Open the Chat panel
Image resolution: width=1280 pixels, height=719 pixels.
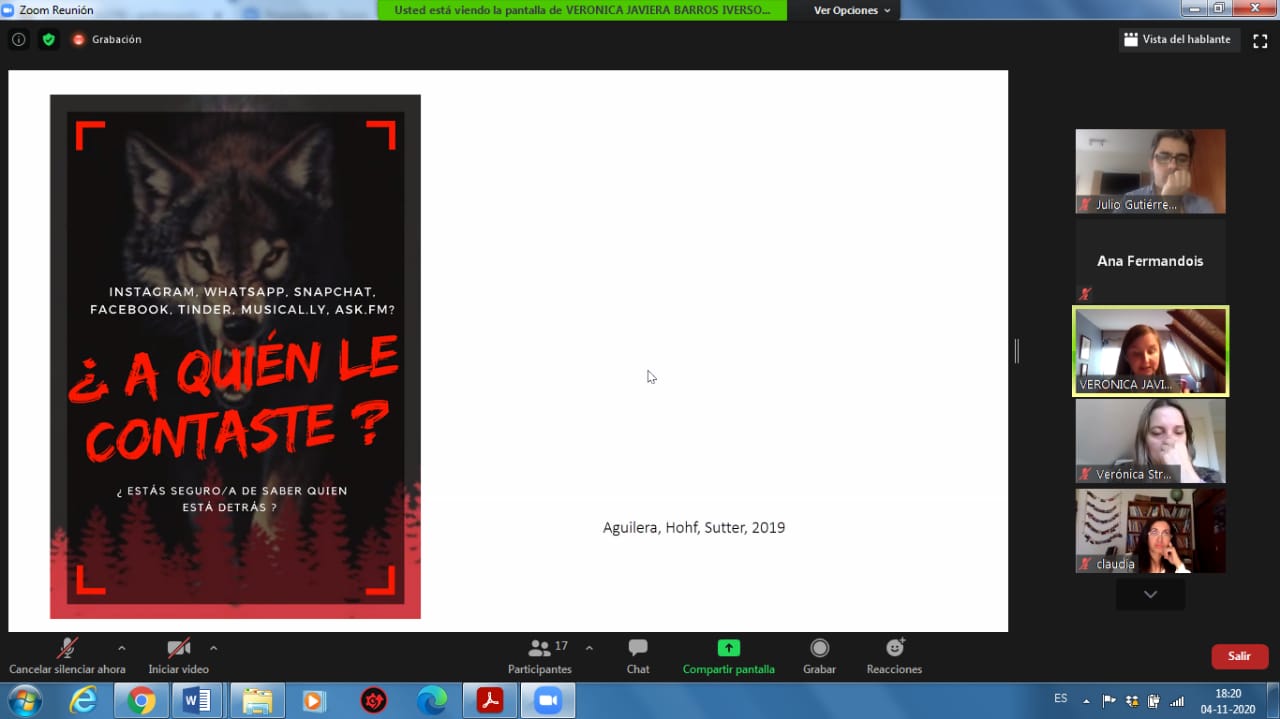[x=638, y=655]
